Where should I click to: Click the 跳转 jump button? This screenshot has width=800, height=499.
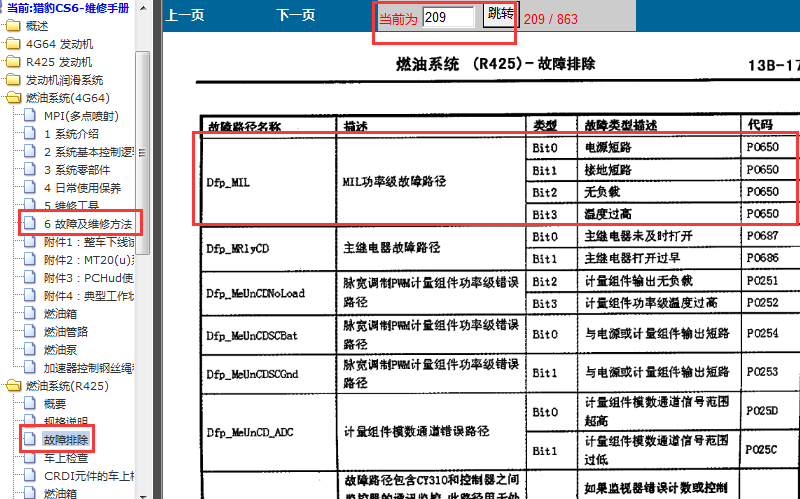pos(499,14)
